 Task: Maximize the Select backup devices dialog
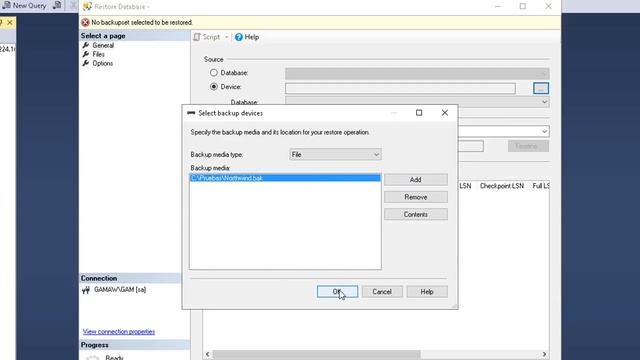(x=419, y=113)
